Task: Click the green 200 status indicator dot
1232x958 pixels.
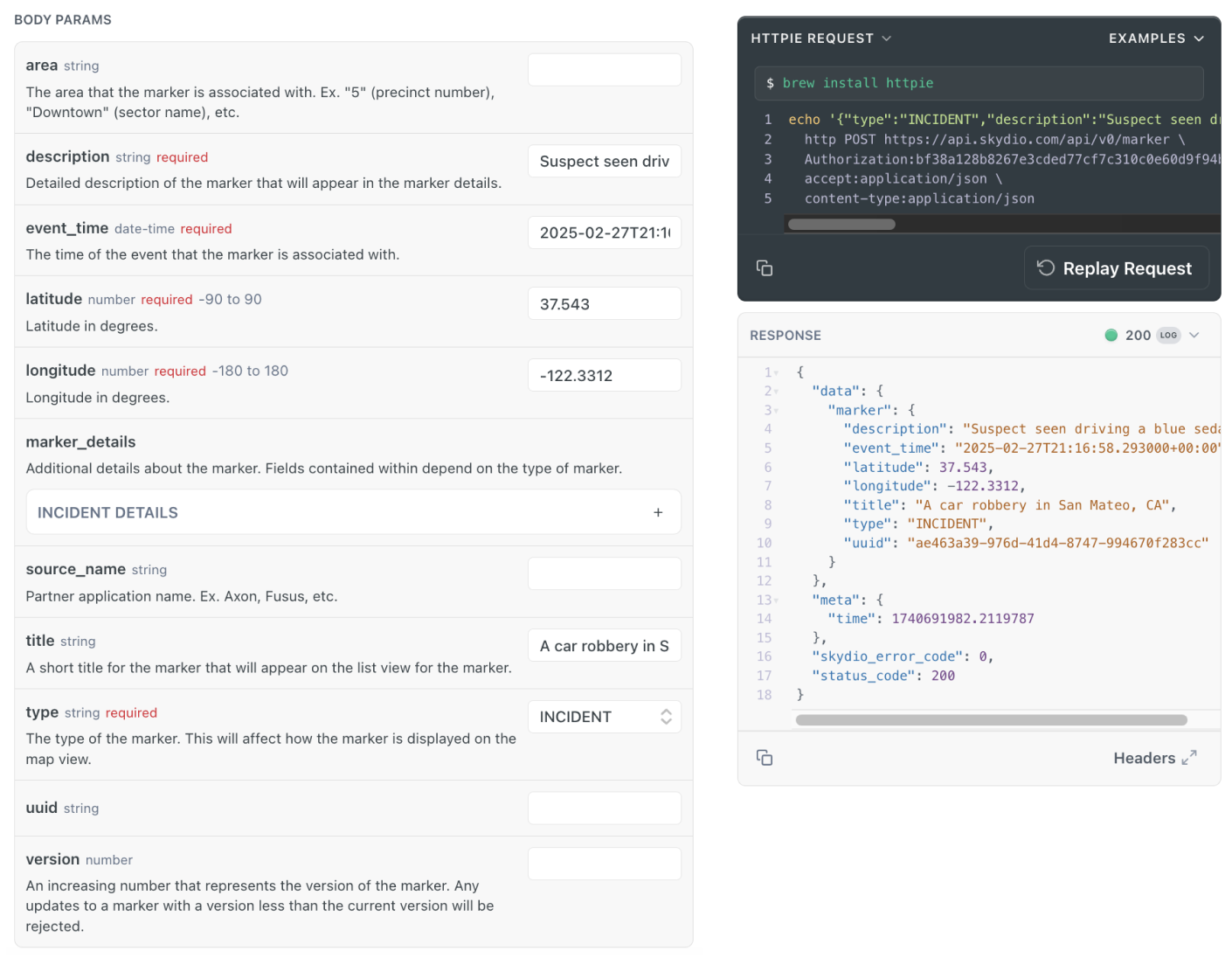Action: point(1111,335)
